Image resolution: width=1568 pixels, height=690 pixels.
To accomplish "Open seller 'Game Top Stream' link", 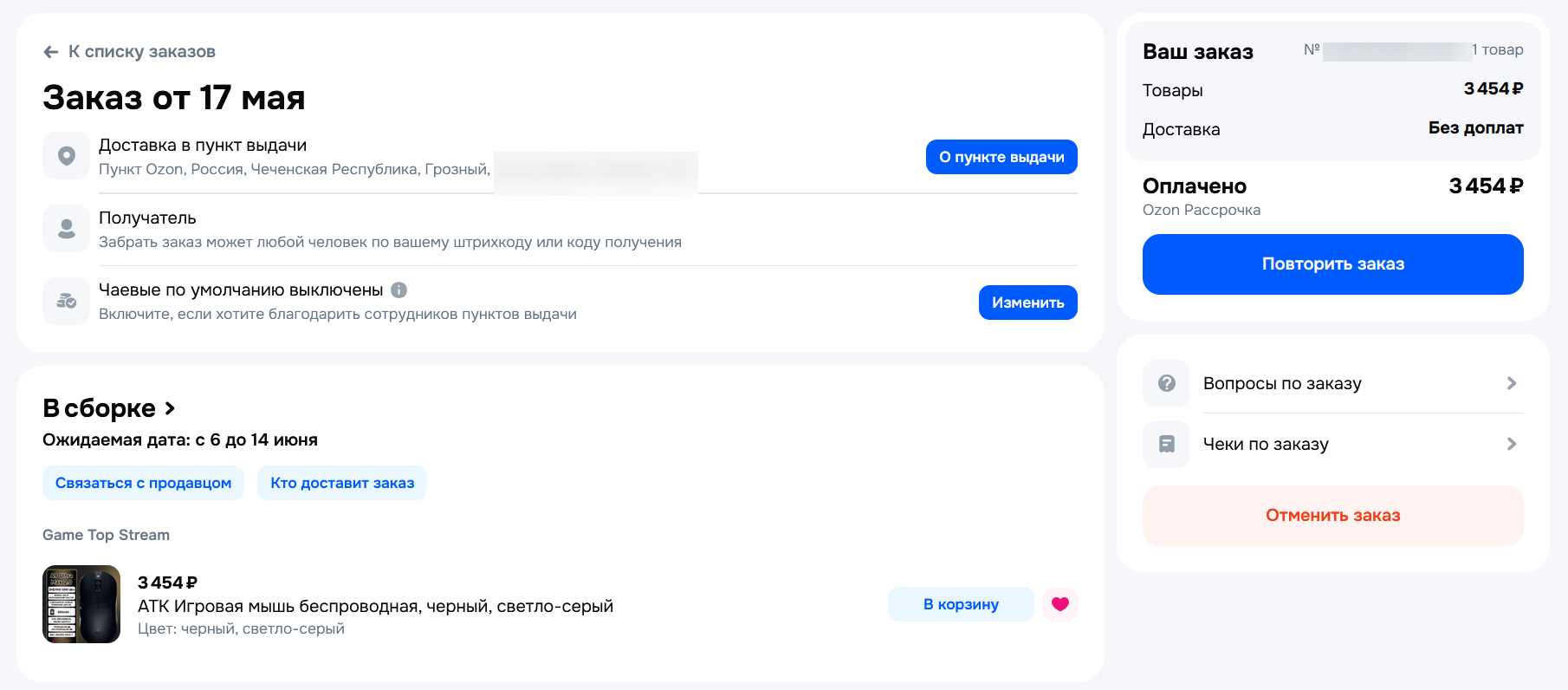I will point(106,535).
